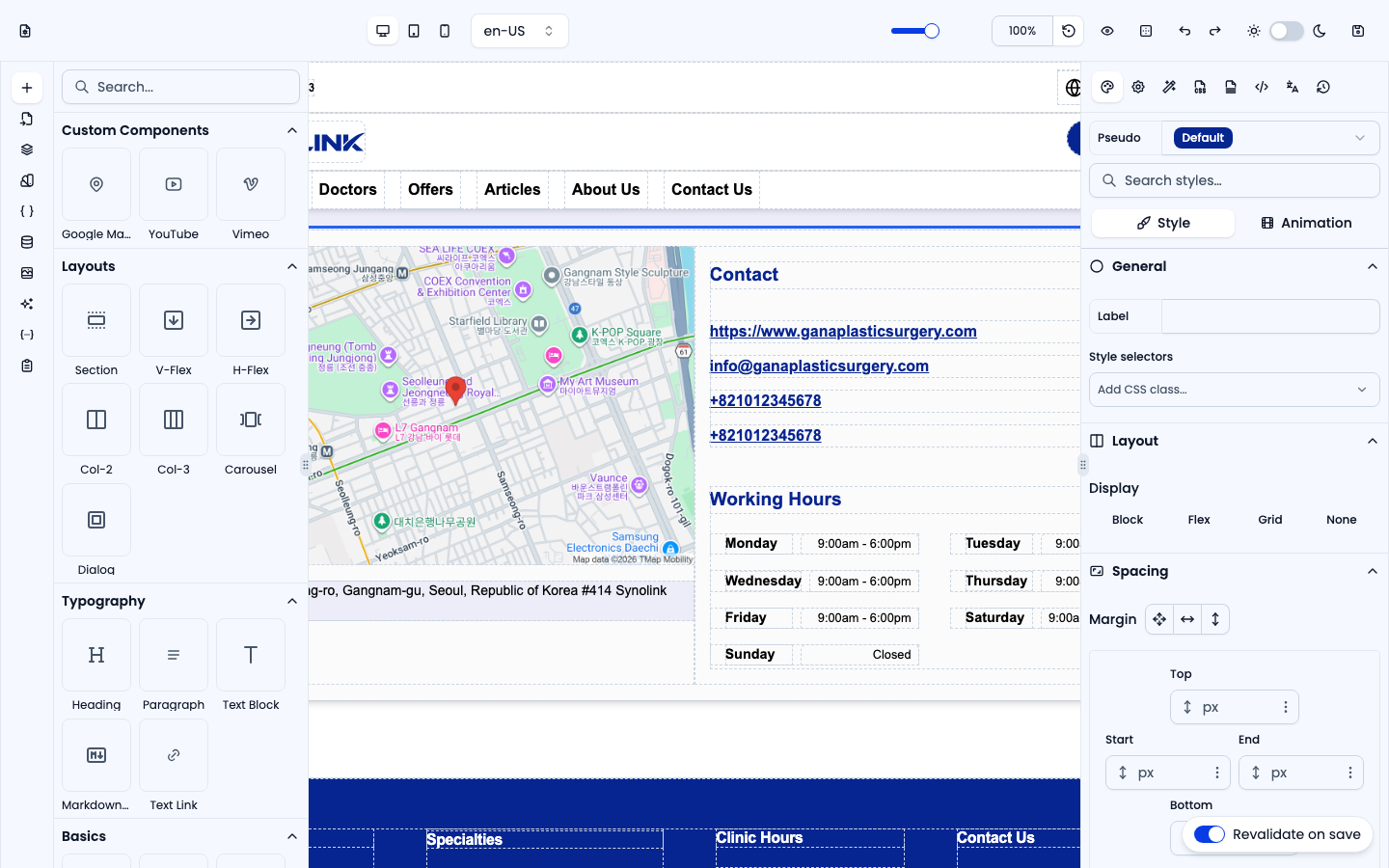
Task: Switch to desktop device preview
Action: [x=383, y=31]
